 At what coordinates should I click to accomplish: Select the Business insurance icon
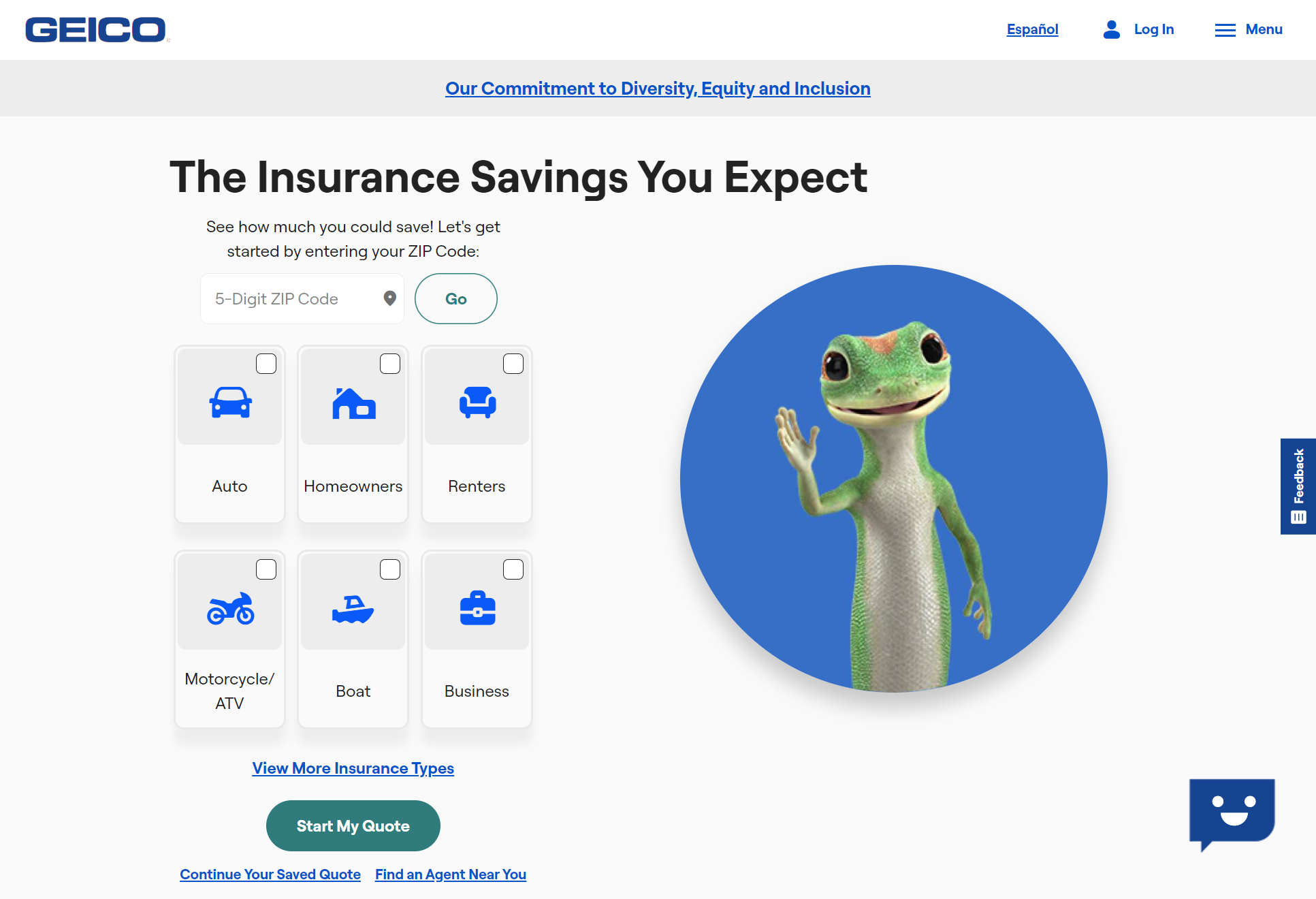[x=477, y=606]
